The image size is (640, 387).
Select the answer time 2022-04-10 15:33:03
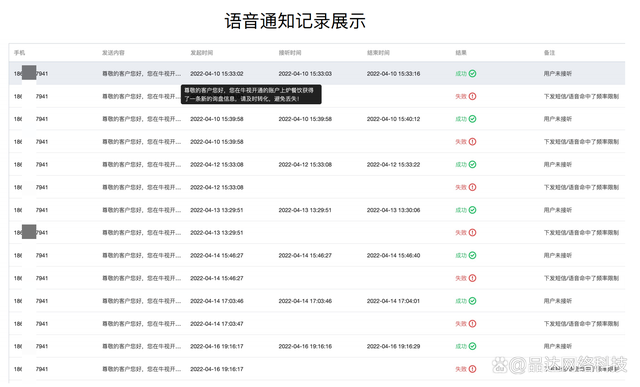tap(305, 74)
